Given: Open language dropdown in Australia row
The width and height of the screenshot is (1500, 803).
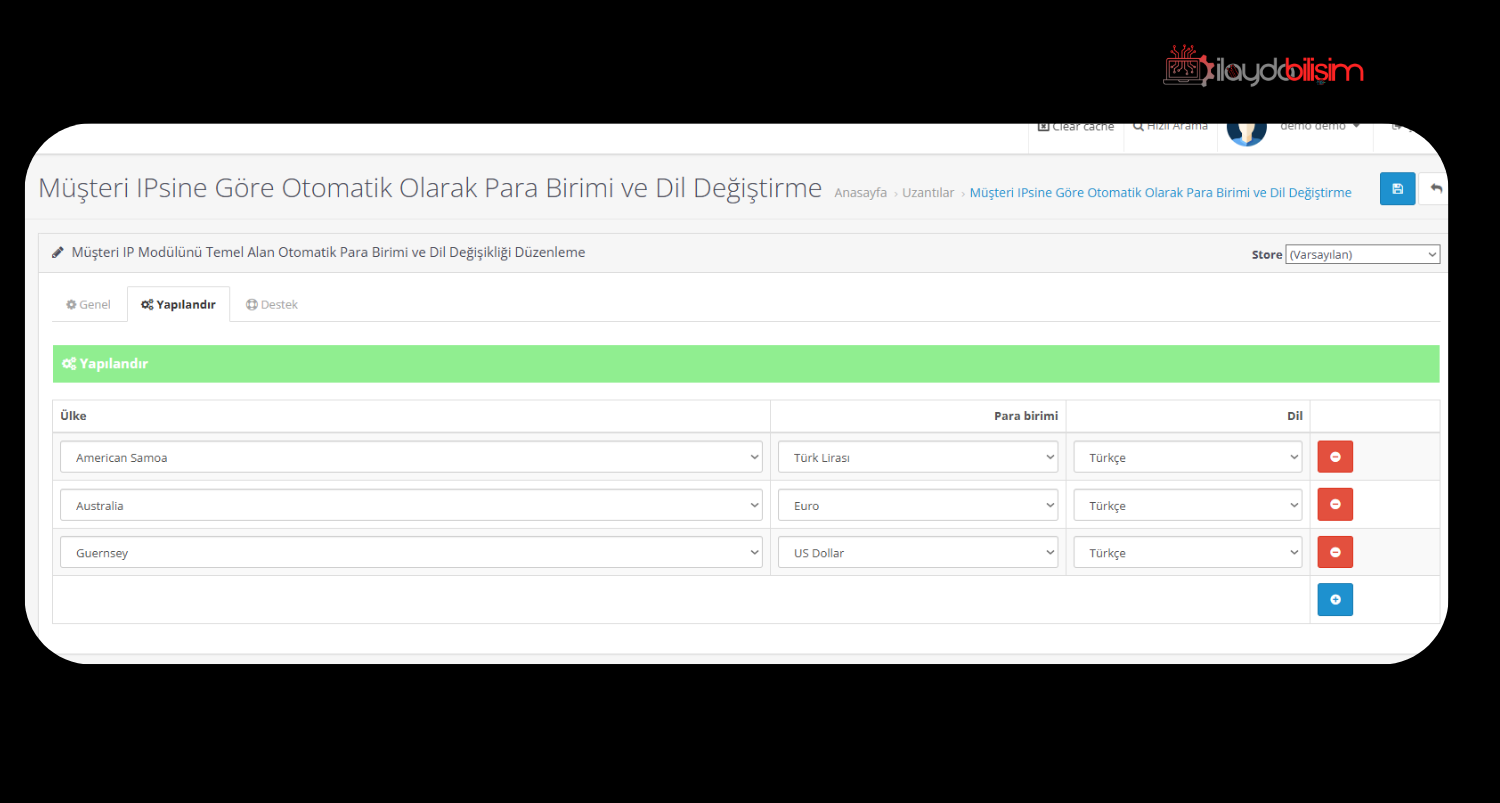Looking at the screenshot, I should coord(1188,505).
